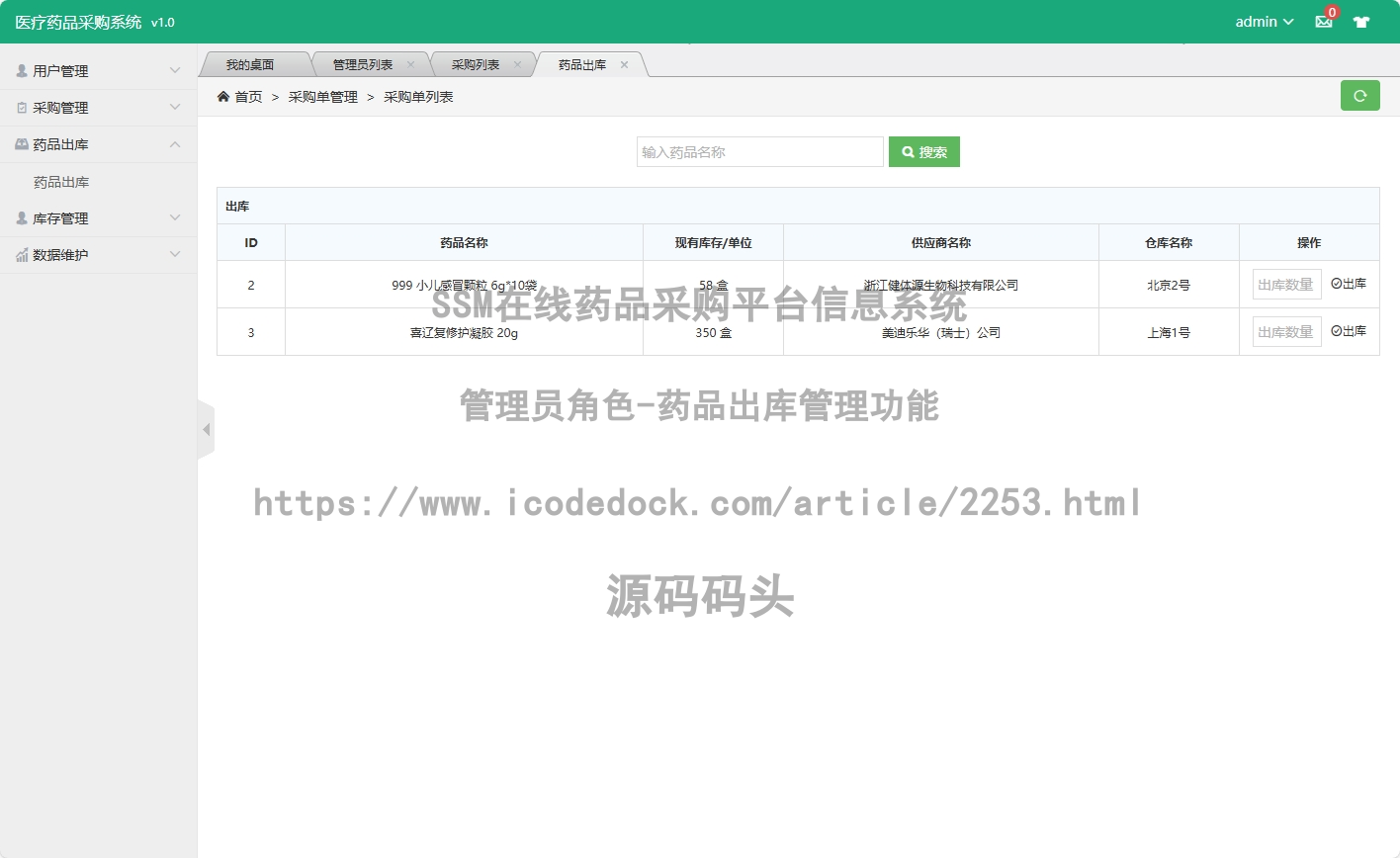Viewport: 1400px width, 858px height.
Task: Switch to the 采购列表 tab
Action: tap(476, 64)
